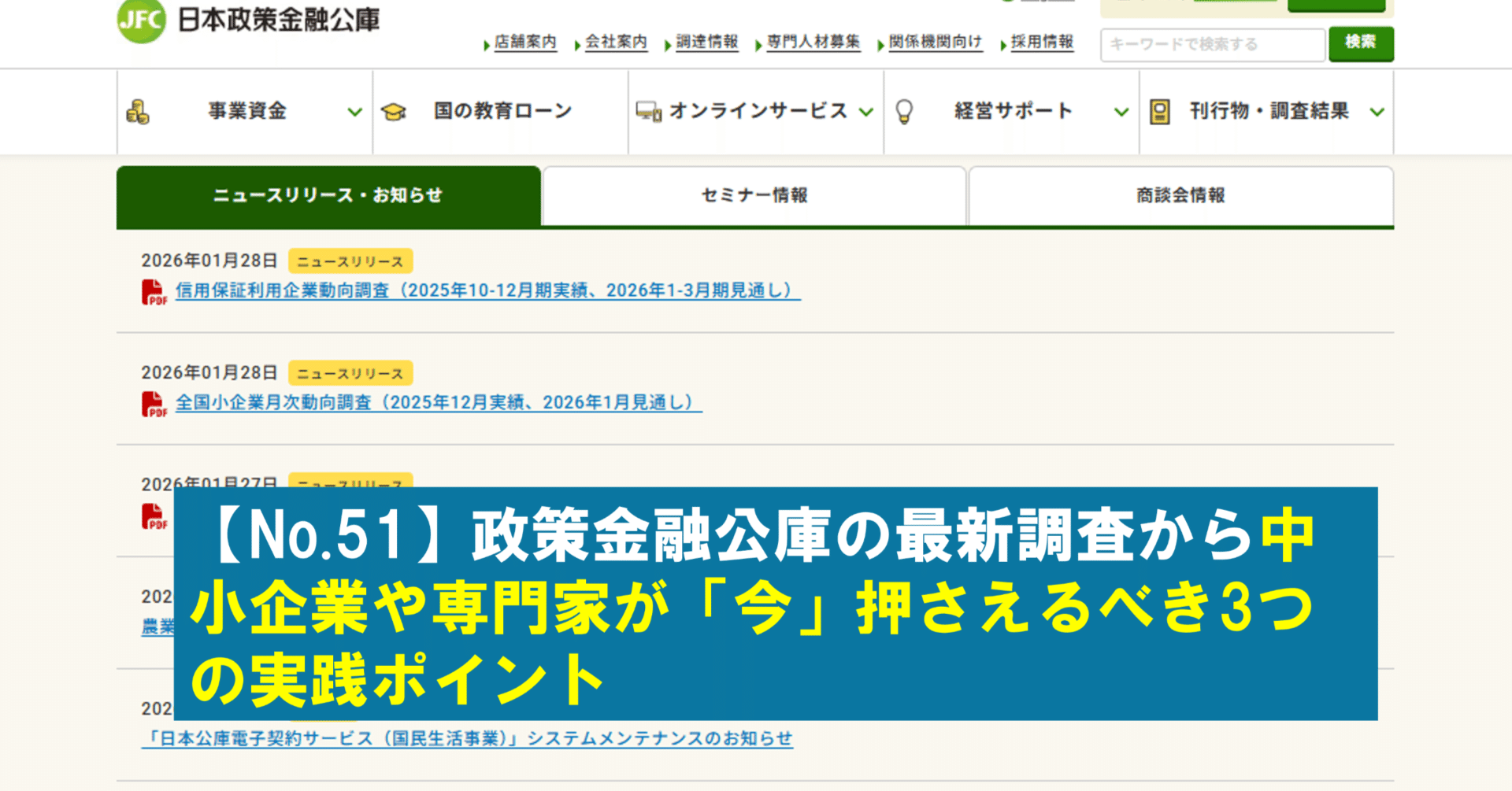Click the graduation cap icon beside 国の教育ローン
The height and width of the screenshot is (791, 1512).
395,112
